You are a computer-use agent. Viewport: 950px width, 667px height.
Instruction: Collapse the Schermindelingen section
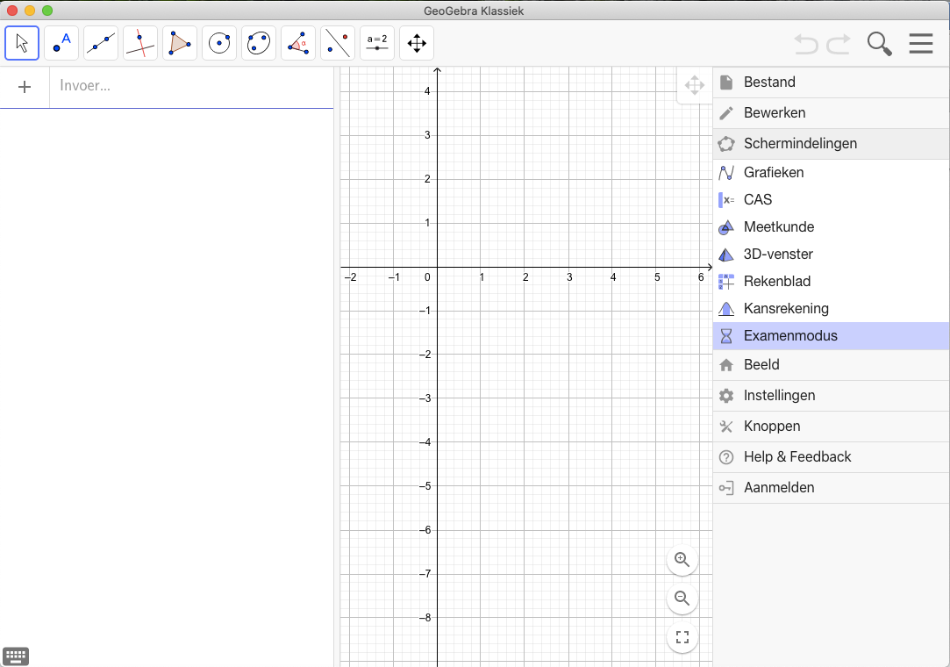tap(831, 144)
